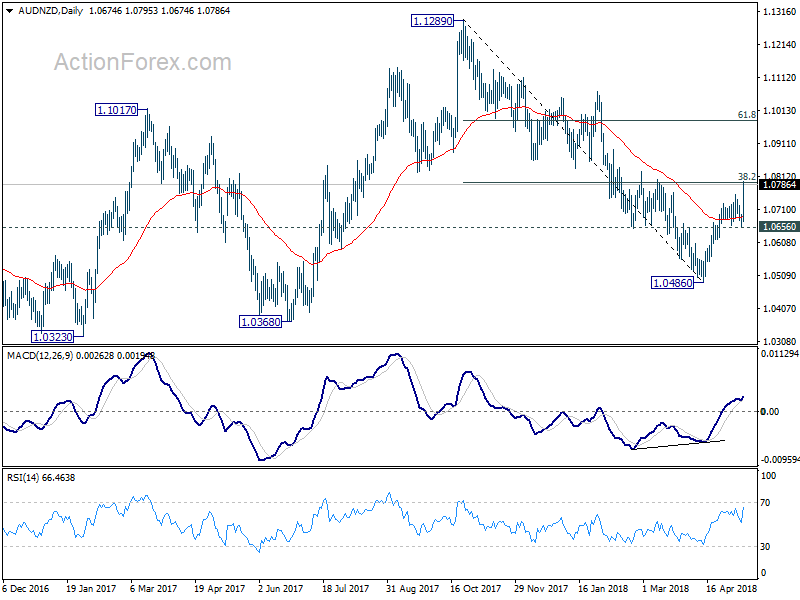Click the 1.09110 price axis value

coord(779,144)
